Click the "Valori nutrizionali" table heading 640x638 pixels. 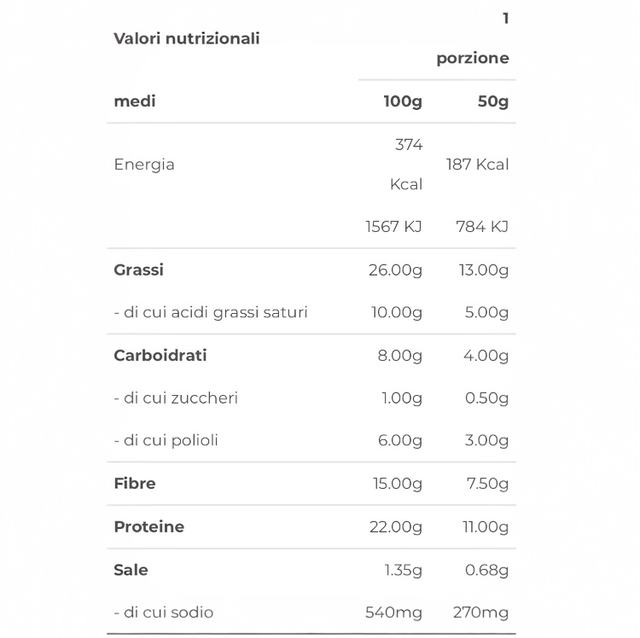point(187,38)
